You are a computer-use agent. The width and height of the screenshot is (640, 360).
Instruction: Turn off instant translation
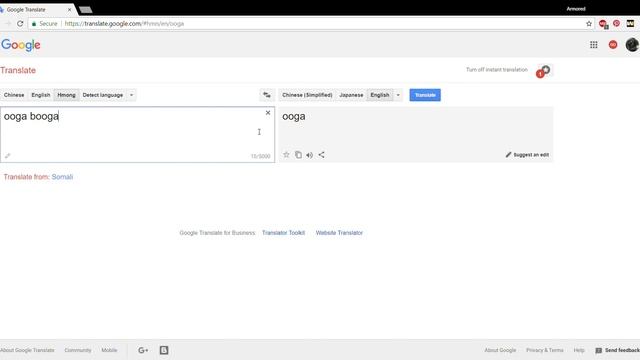coord(497,70)
